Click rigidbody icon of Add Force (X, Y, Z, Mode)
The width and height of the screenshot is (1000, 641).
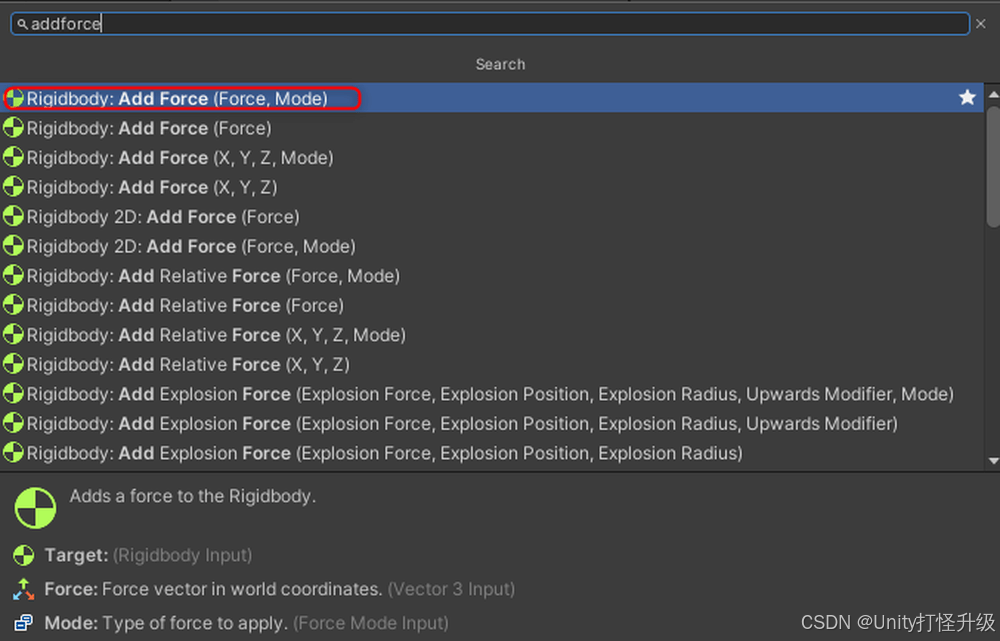(x=13, y=157)
